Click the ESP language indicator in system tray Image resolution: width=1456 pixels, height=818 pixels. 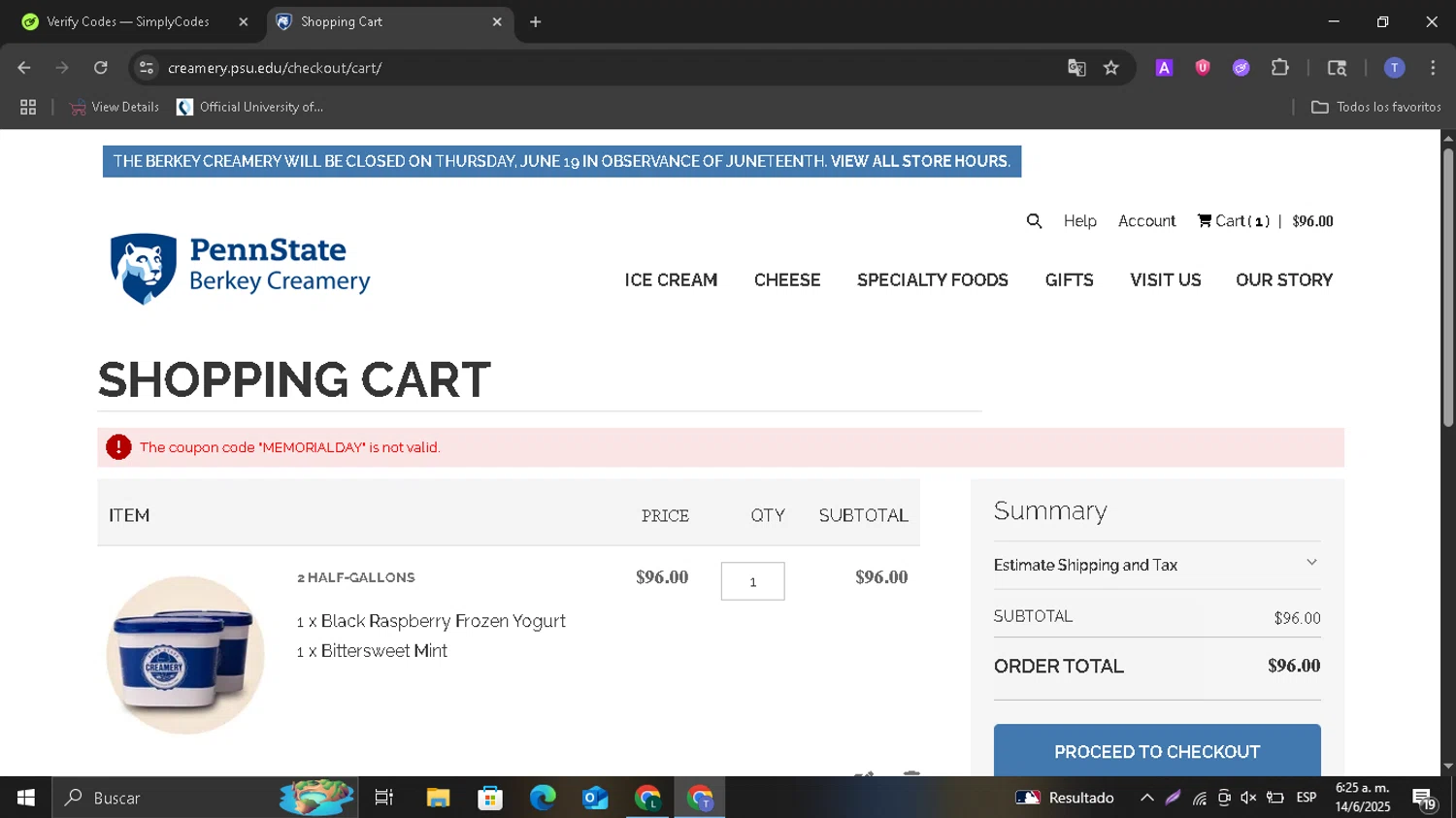pos(1307,798)
